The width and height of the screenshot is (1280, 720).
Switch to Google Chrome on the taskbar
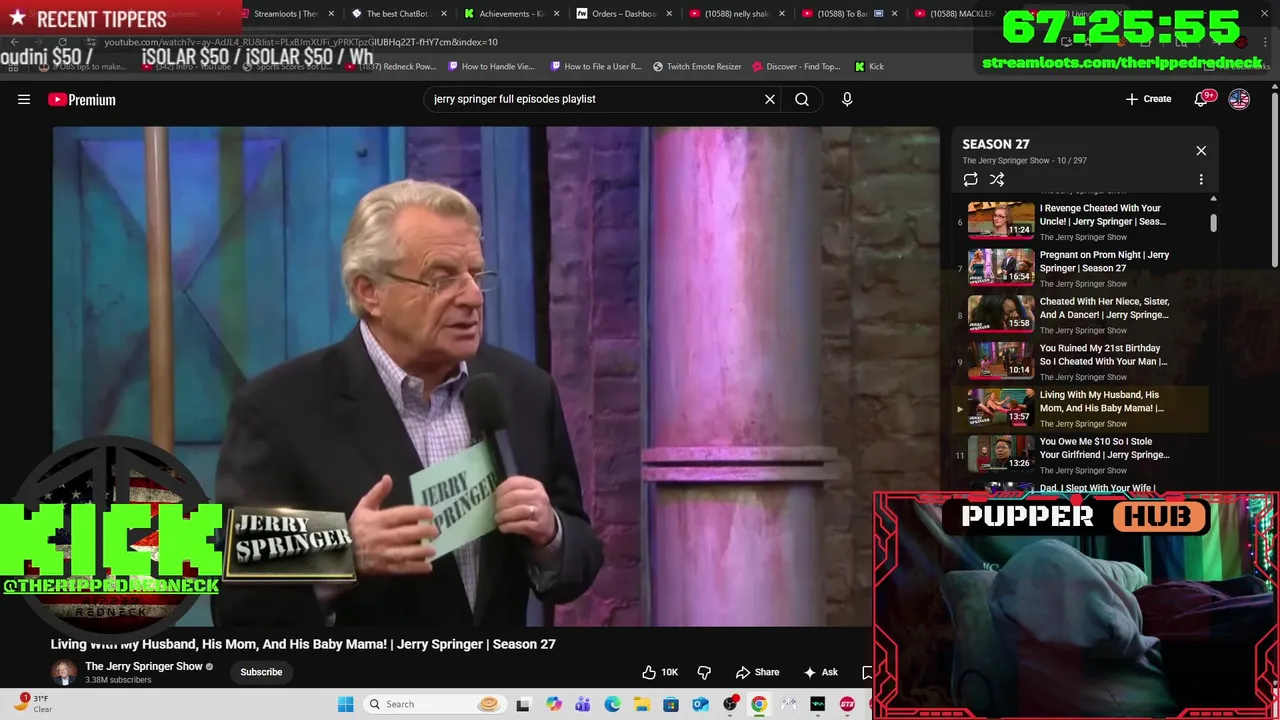759,704
